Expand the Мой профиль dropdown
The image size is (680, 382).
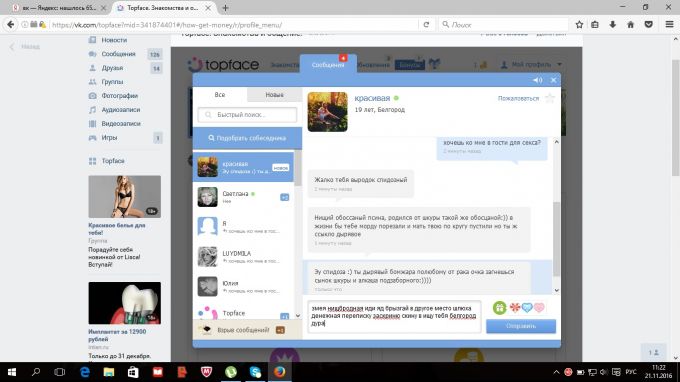point(532,65)
